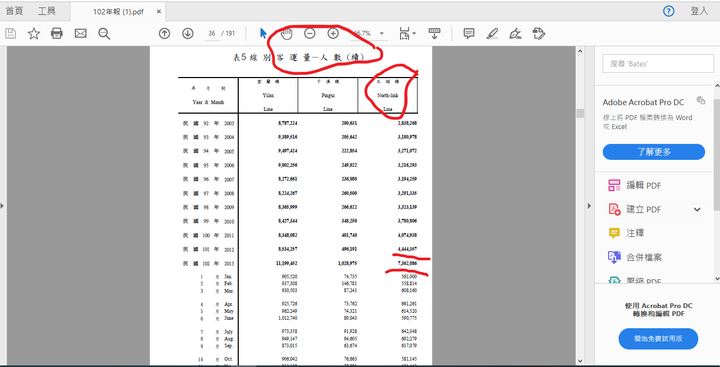720x367 pixels.
Task: Click the North-link column header text
Action: [388, 96]
